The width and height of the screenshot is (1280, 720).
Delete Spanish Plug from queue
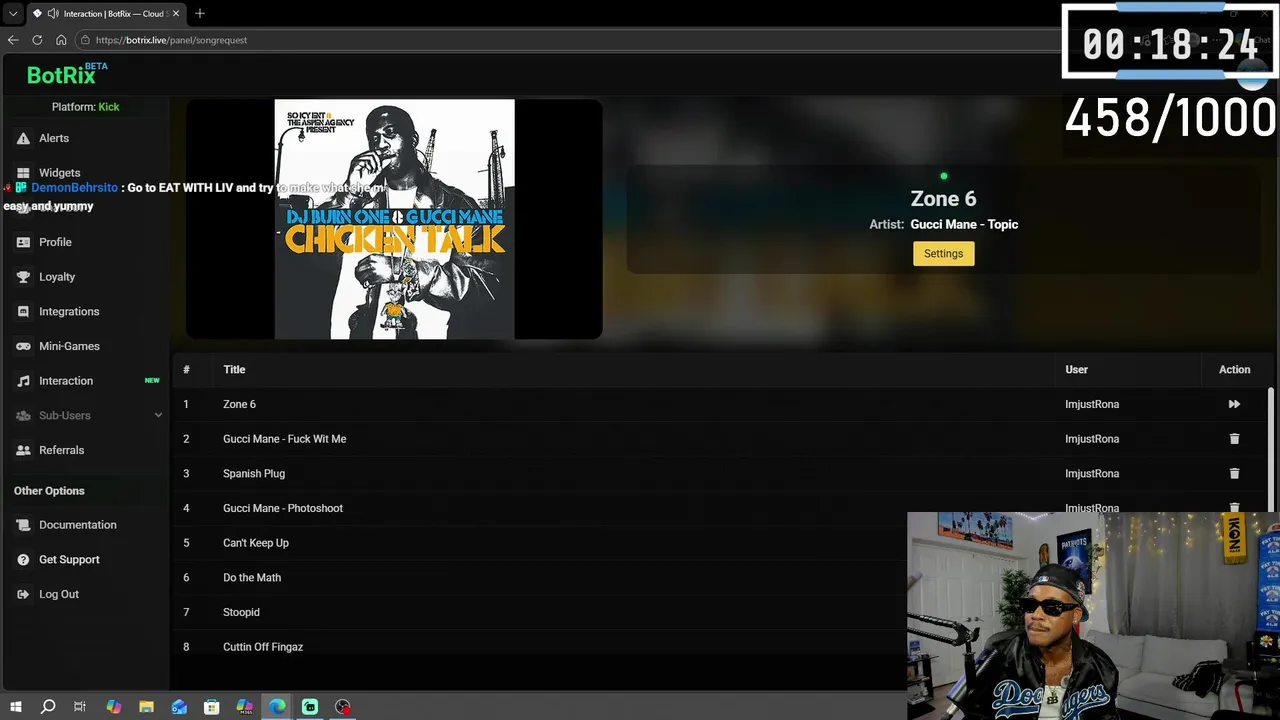tap(1234, 473)
